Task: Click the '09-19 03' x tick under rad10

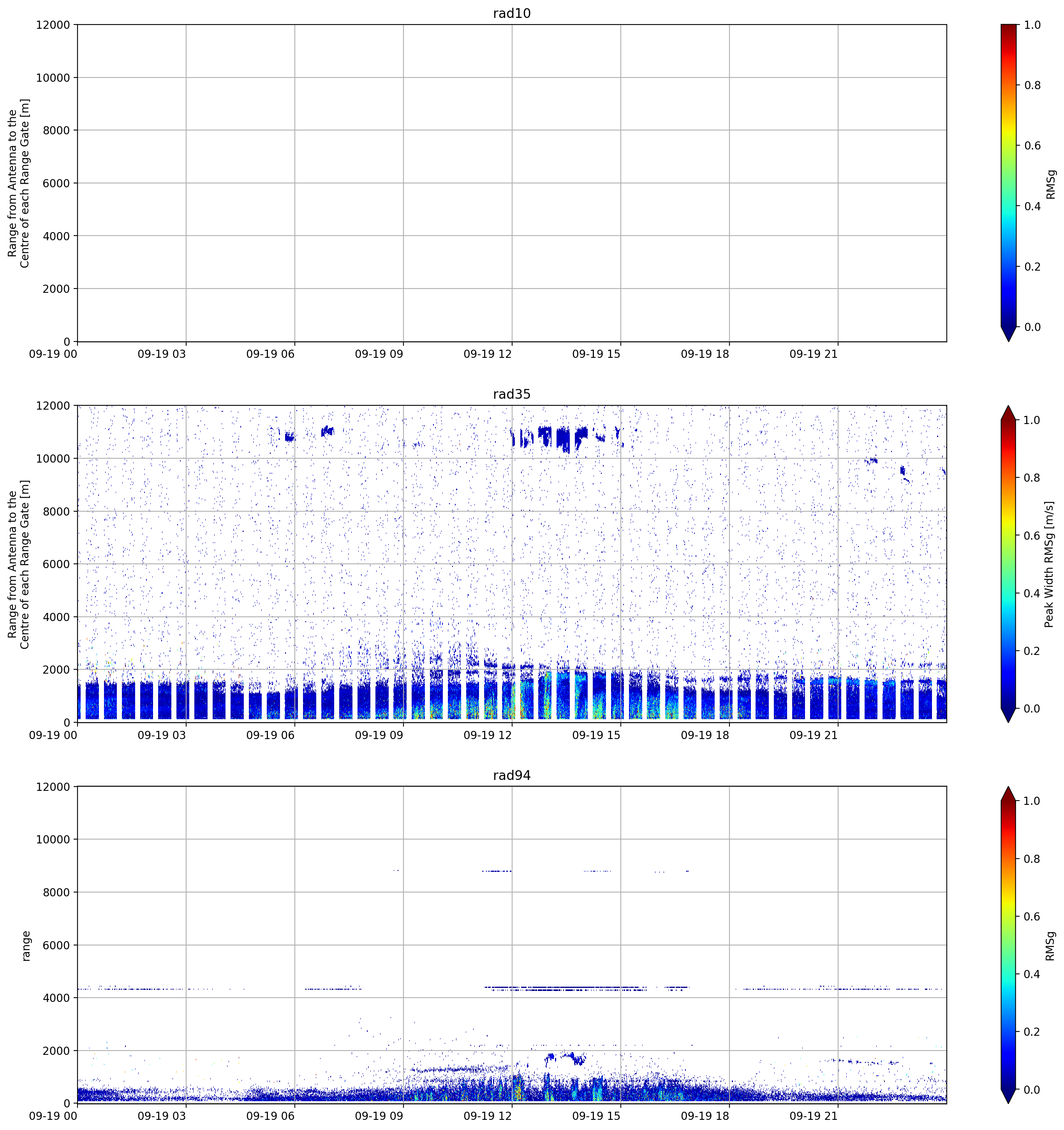Action: pos(161,354)
